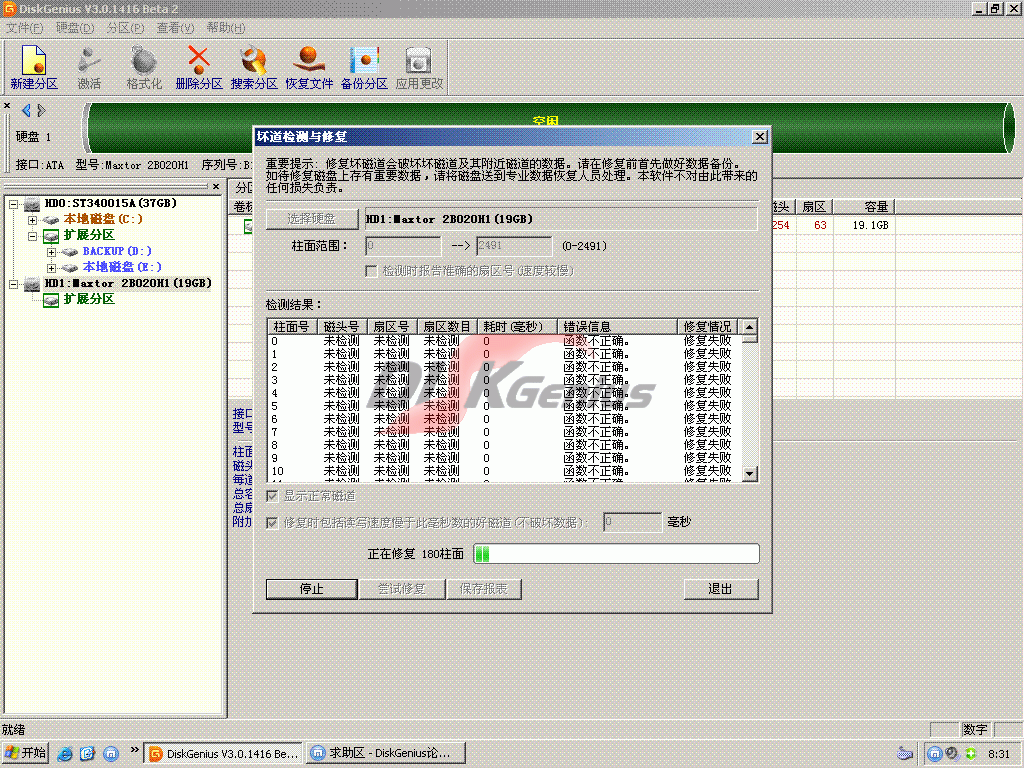1024x768 pixels.
Task: Toggle 修复时包括读写速度慢 checkbox
Action: pyautogui.click(x=272, y=522)
